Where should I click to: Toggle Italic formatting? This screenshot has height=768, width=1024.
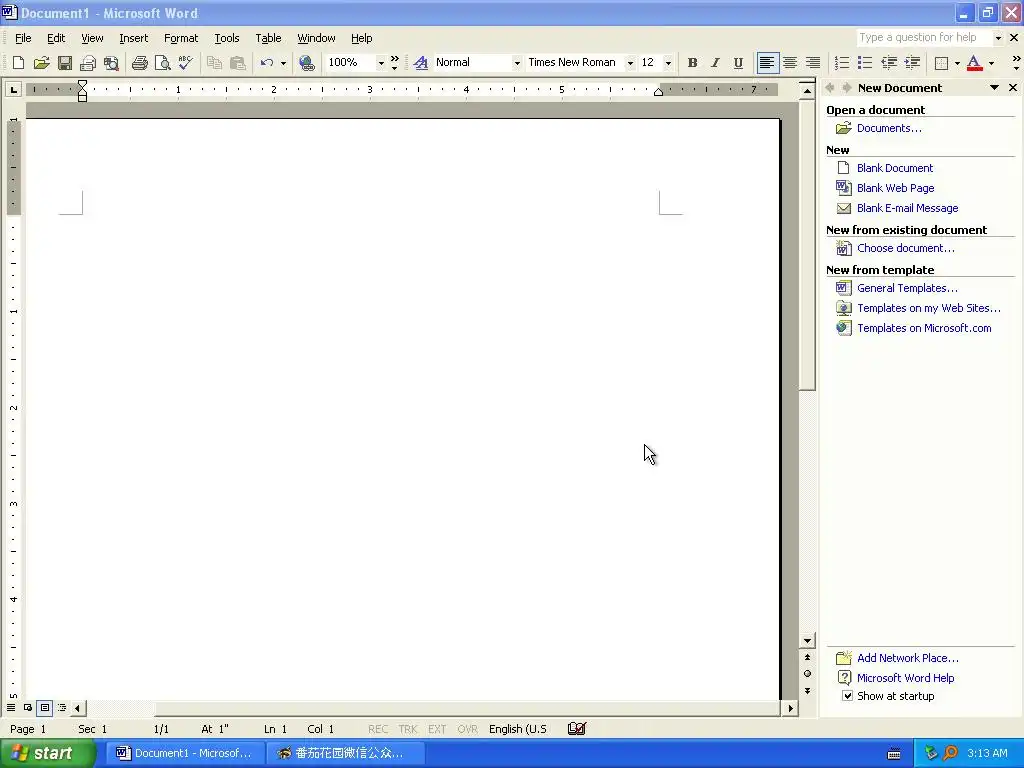715,63
